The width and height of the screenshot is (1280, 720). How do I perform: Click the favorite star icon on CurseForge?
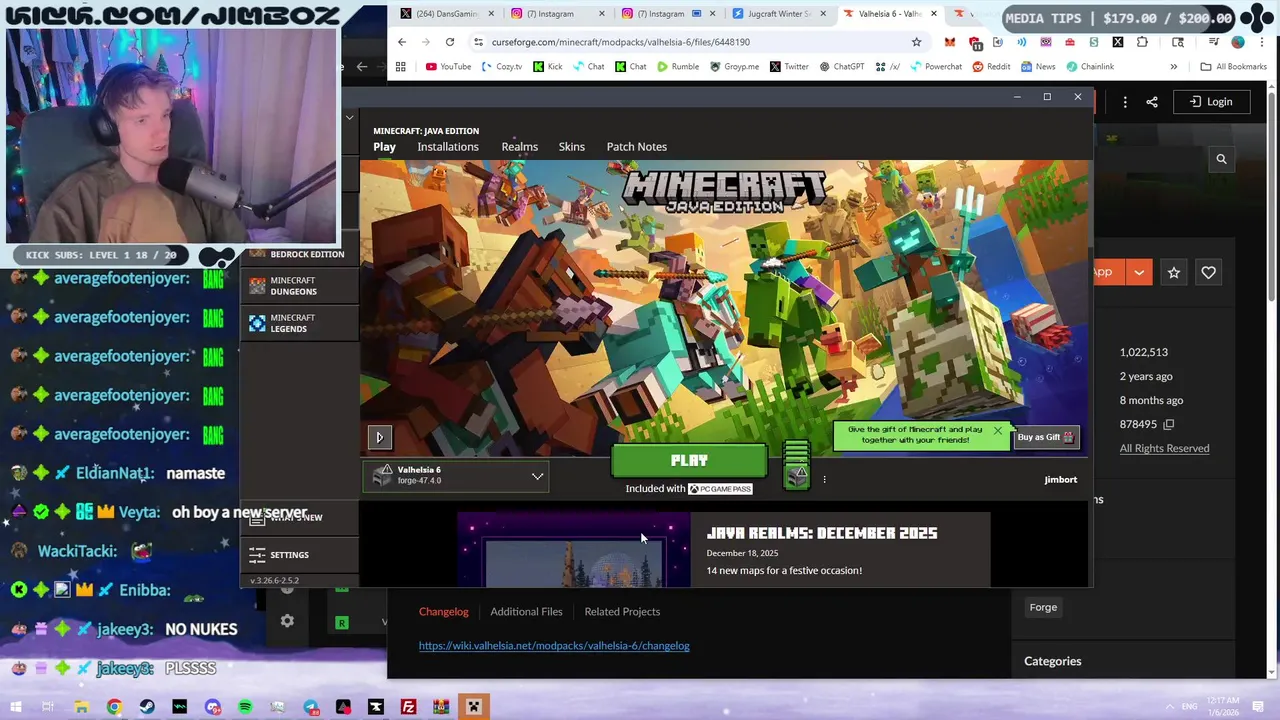point(1174,272)
